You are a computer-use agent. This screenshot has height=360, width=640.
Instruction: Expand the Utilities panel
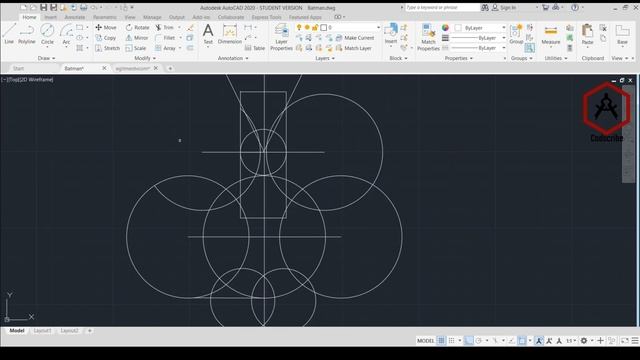coord(556,58)
